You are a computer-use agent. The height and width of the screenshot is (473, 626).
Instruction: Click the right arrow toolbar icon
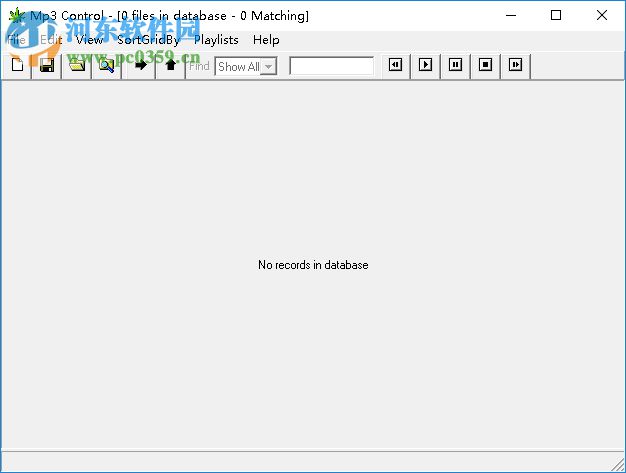[x=140, y=65]
